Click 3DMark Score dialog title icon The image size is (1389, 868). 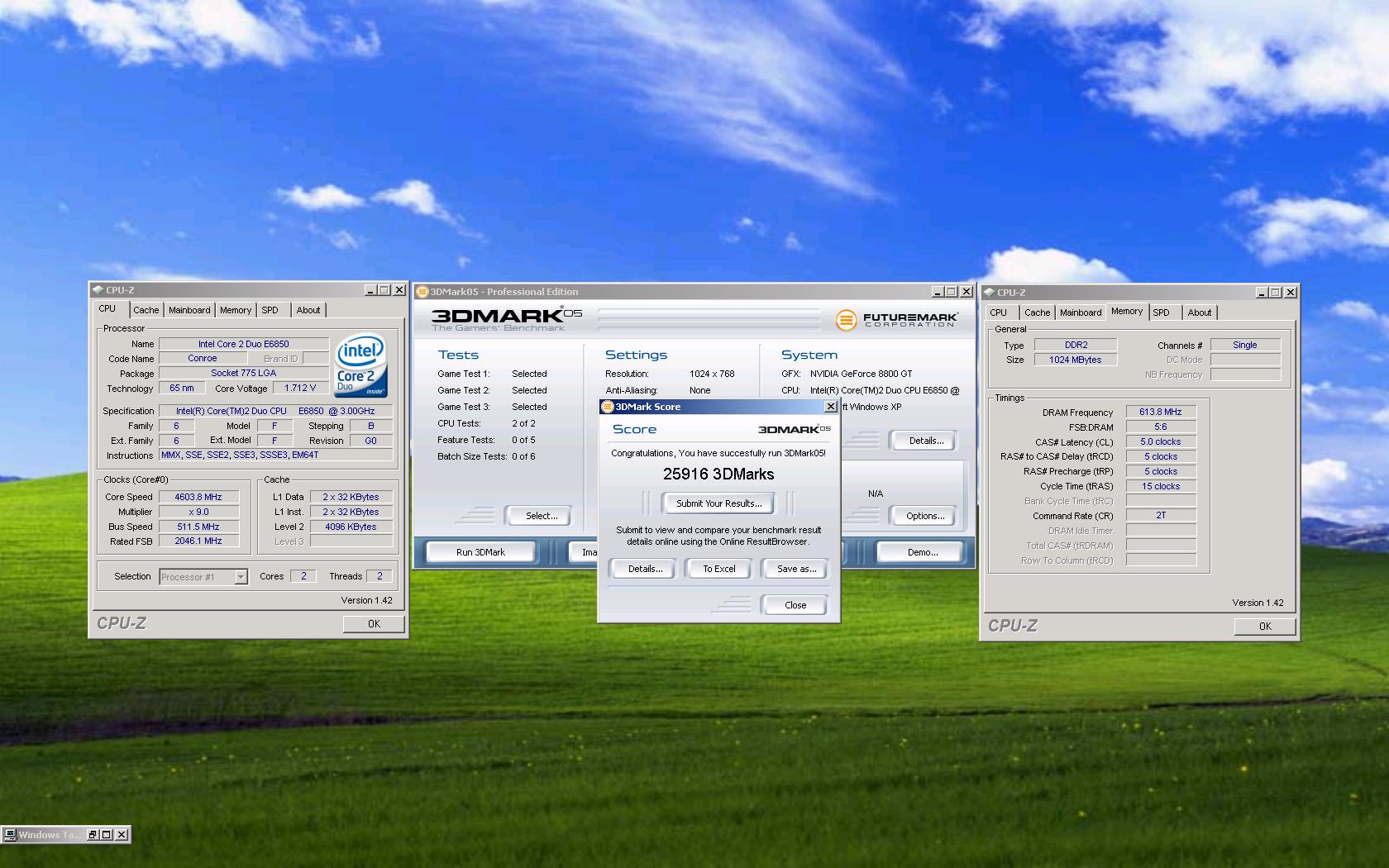pyautogui.click(x=608, y=407)
